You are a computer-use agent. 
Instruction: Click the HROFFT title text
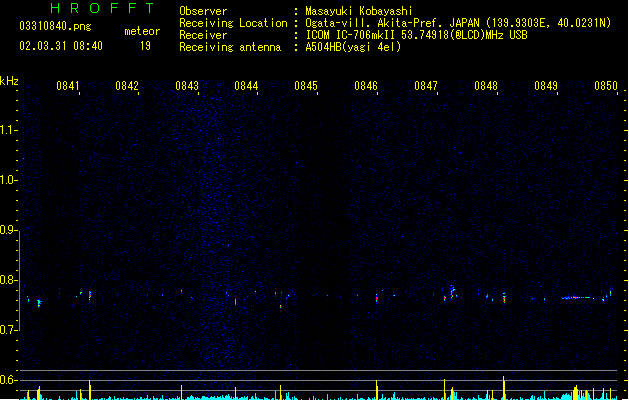click(x=102, y=8)
